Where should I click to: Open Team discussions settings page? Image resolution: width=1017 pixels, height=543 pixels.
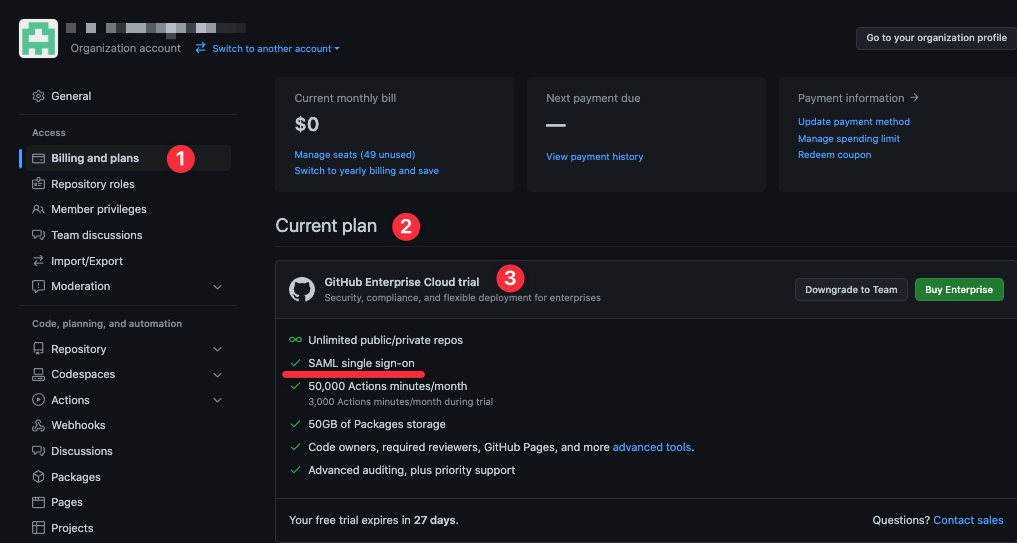(x=97, y=235)
